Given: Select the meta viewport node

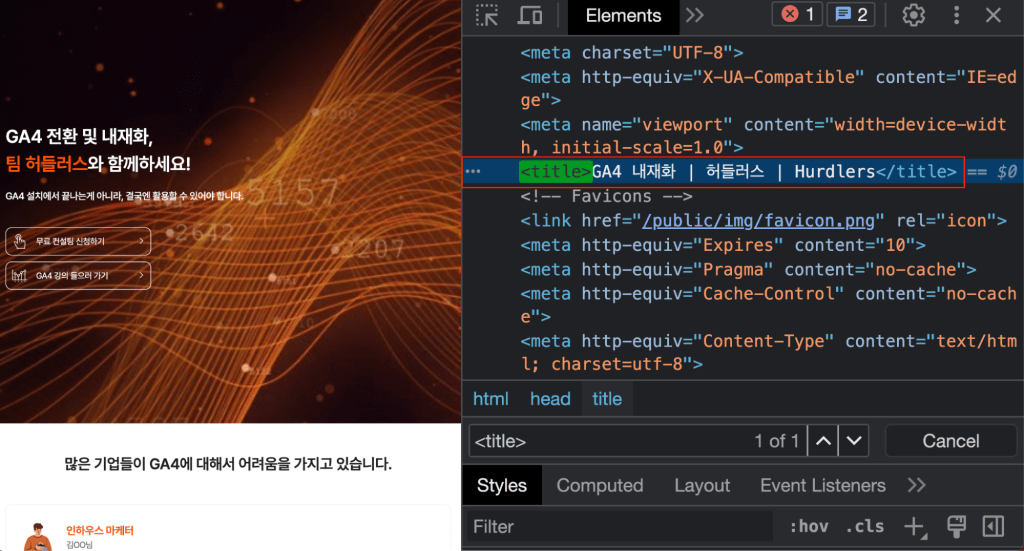Looking at the screenshot, I should (763, 136).
